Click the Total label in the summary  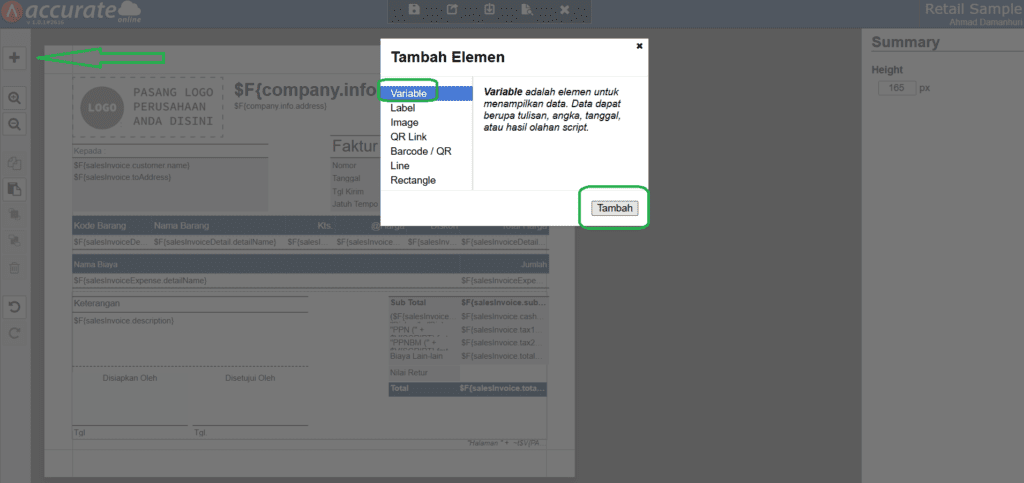click(399, 388)
